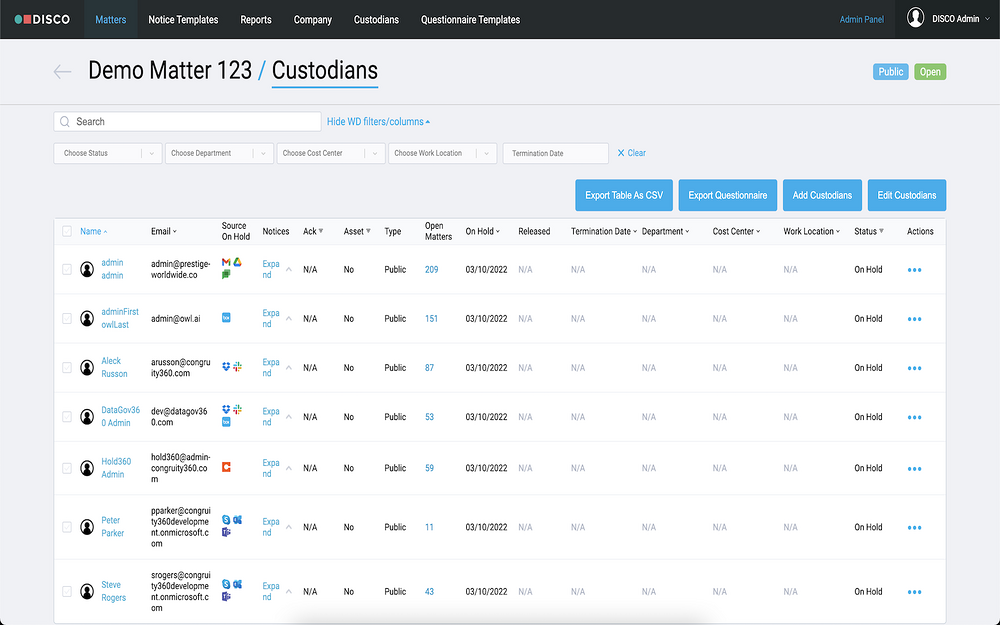The height and width of the screenshot is (625, 1000).
Task: Click the Skype icon in Peter Parker's row
Action: tap(226, 520)
